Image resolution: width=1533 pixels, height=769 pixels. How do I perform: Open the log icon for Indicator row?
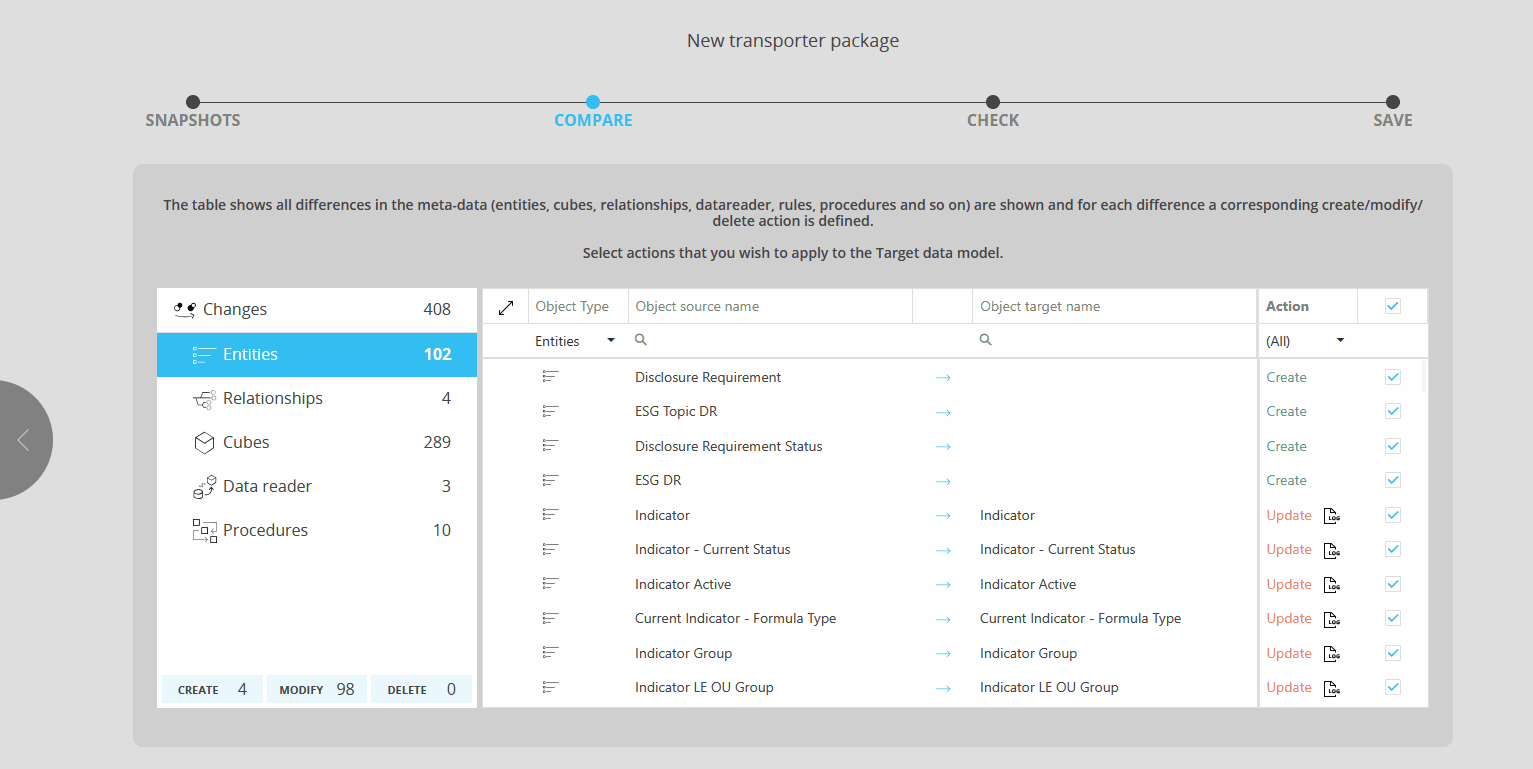1331,516
